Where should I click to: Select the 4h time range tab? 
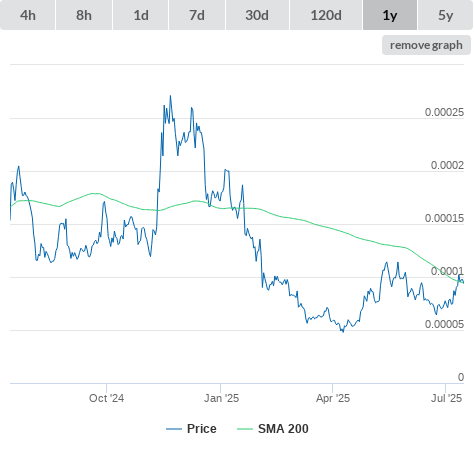pos(28,15)
